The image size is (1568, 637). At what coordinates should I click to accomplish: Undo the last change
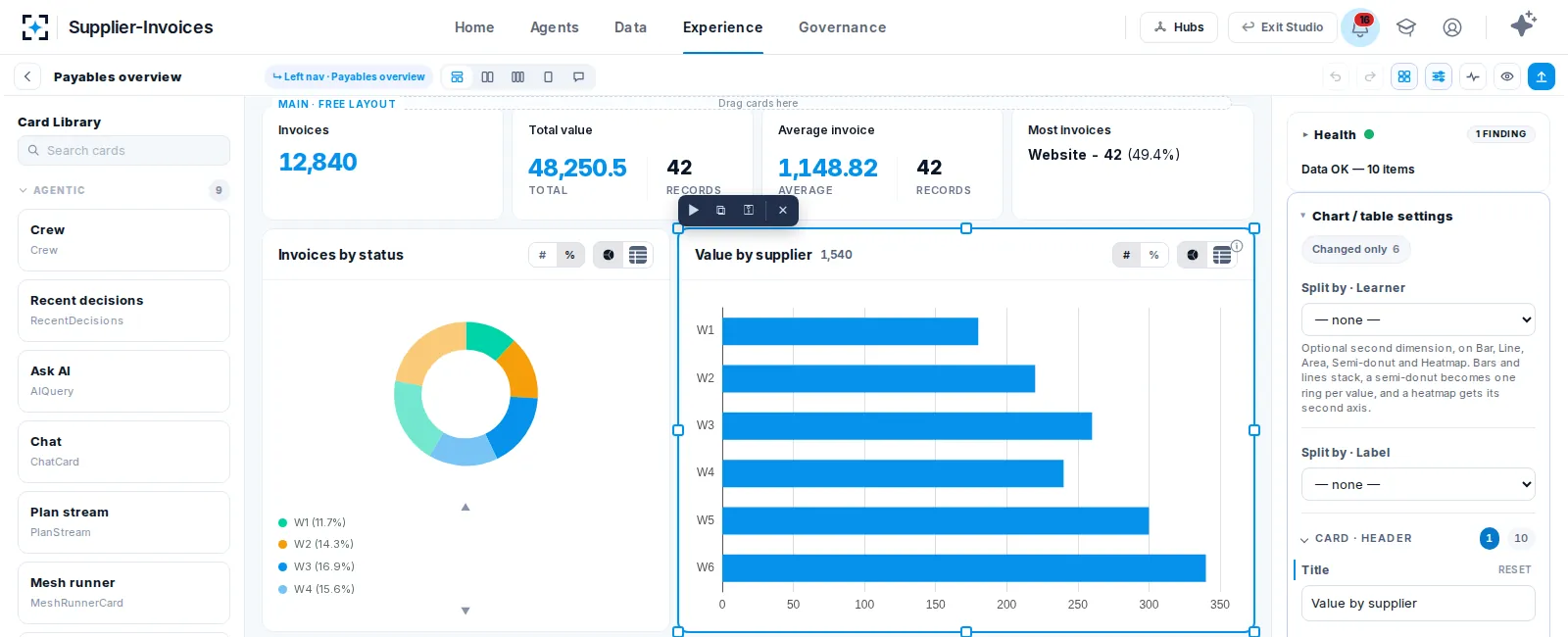click(x=1335, y=76)
